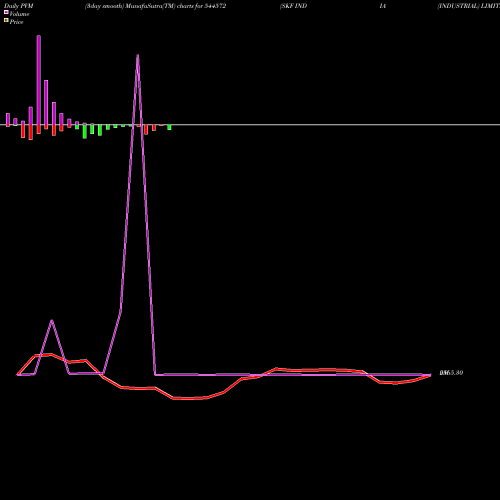500x500 pixels.
Task: Click the peak of the magenta volume line
Action: 138,56
